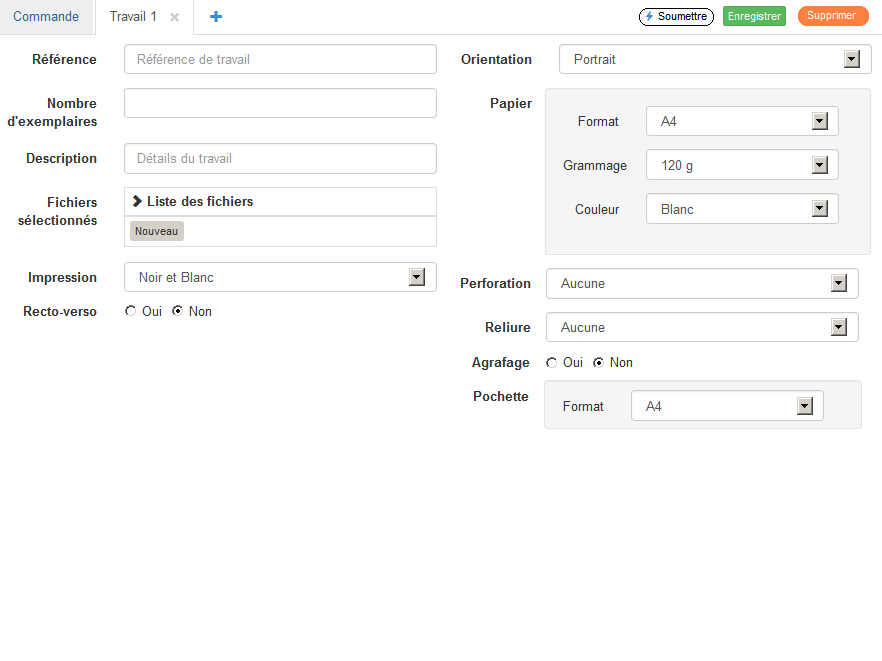
Task: Open the Impression Noir et Blanc dropdown
Action: [x=280, y=277]
